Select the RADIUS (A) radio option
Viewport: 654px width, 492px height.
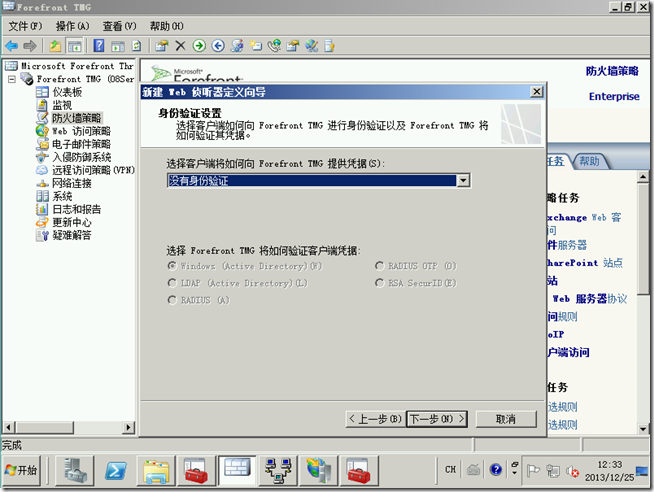coord(171,300)
